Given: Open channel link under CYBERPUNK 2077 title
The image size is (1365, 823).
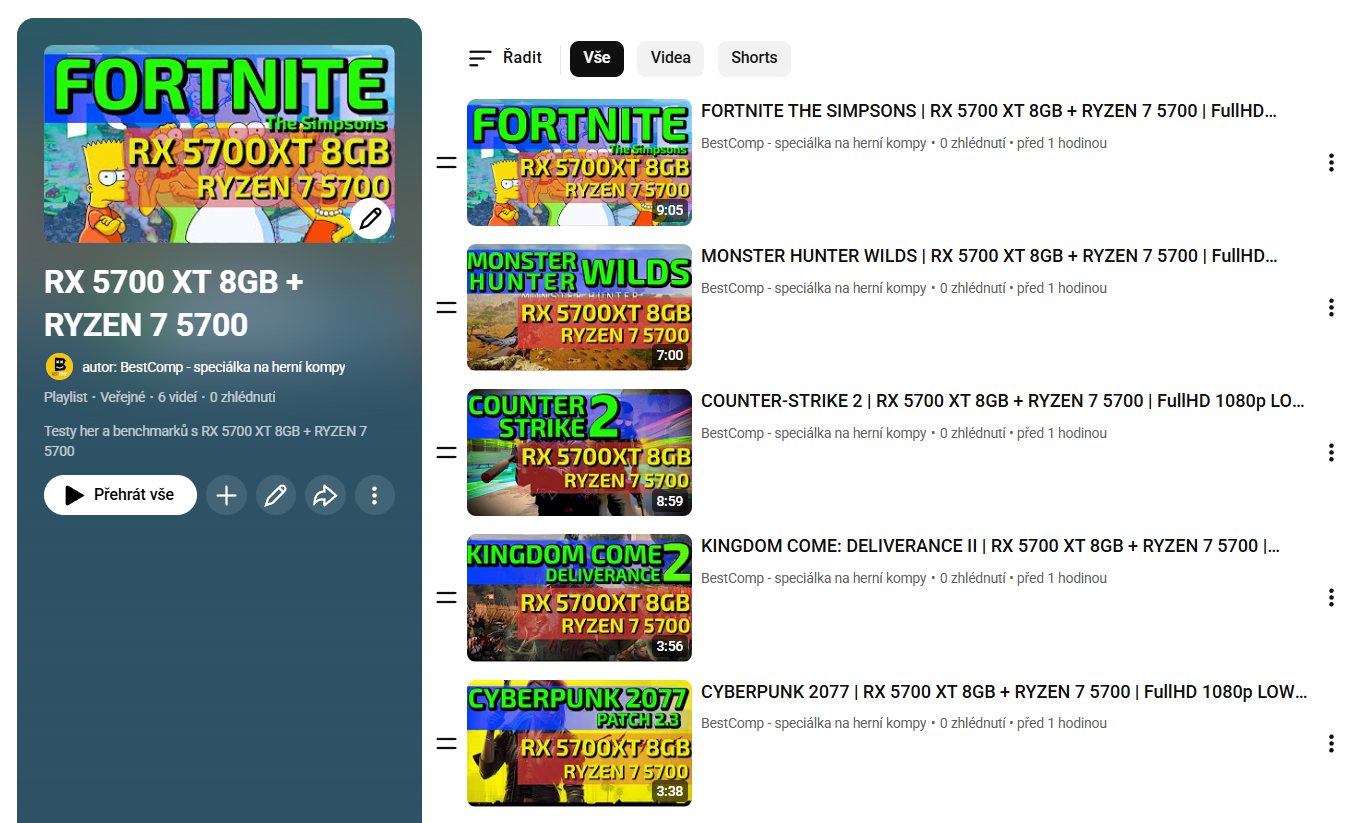Looking at the screenshot, I should click(814, 723).
